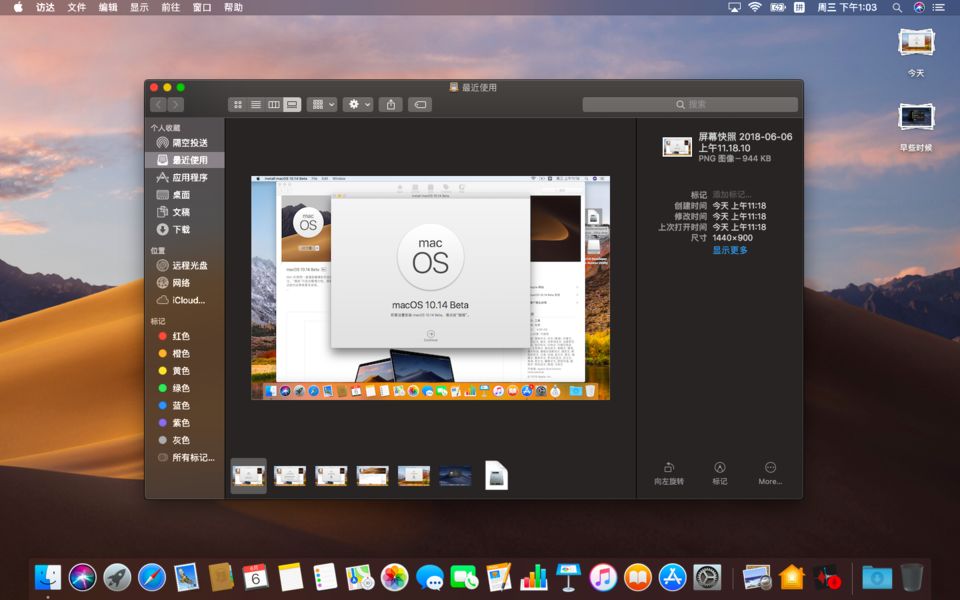Screen dimensions: 960x600
Task: Open Notification Center from menu bar
Action: click(x=939, y=7)
